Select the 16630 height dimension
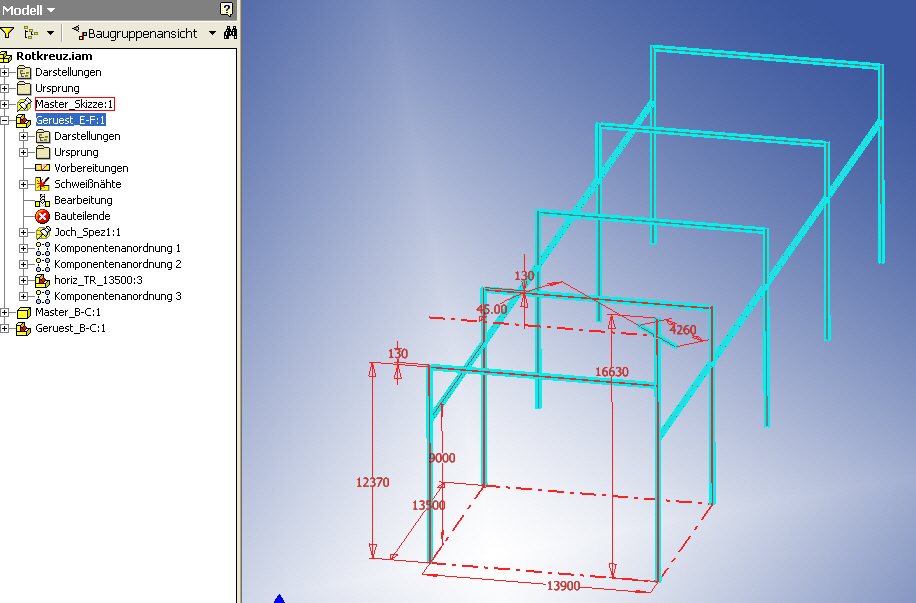The image size is (916, 603). pyautogui.click(x=612, y=372)
